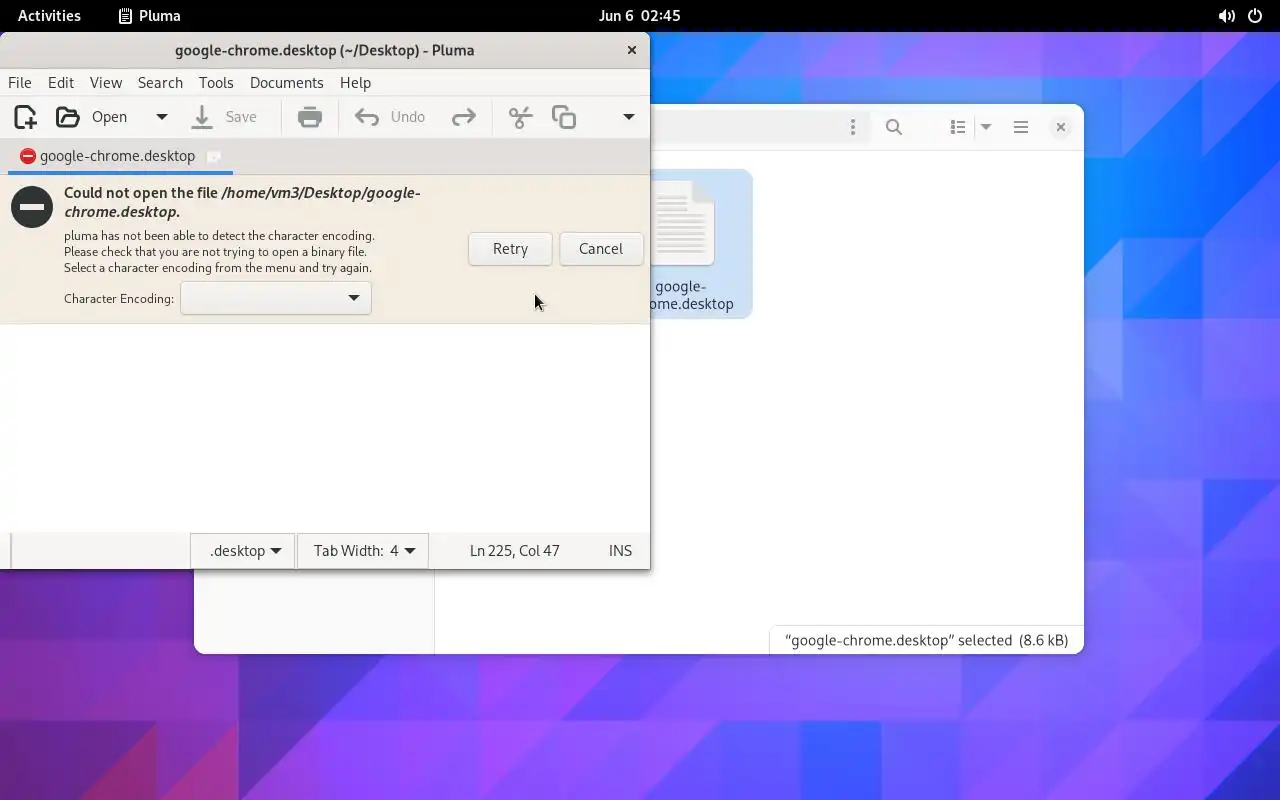The image size is (1280, 800).
Task: Click the print icon in toolbar
Action: tap(310, 117)
